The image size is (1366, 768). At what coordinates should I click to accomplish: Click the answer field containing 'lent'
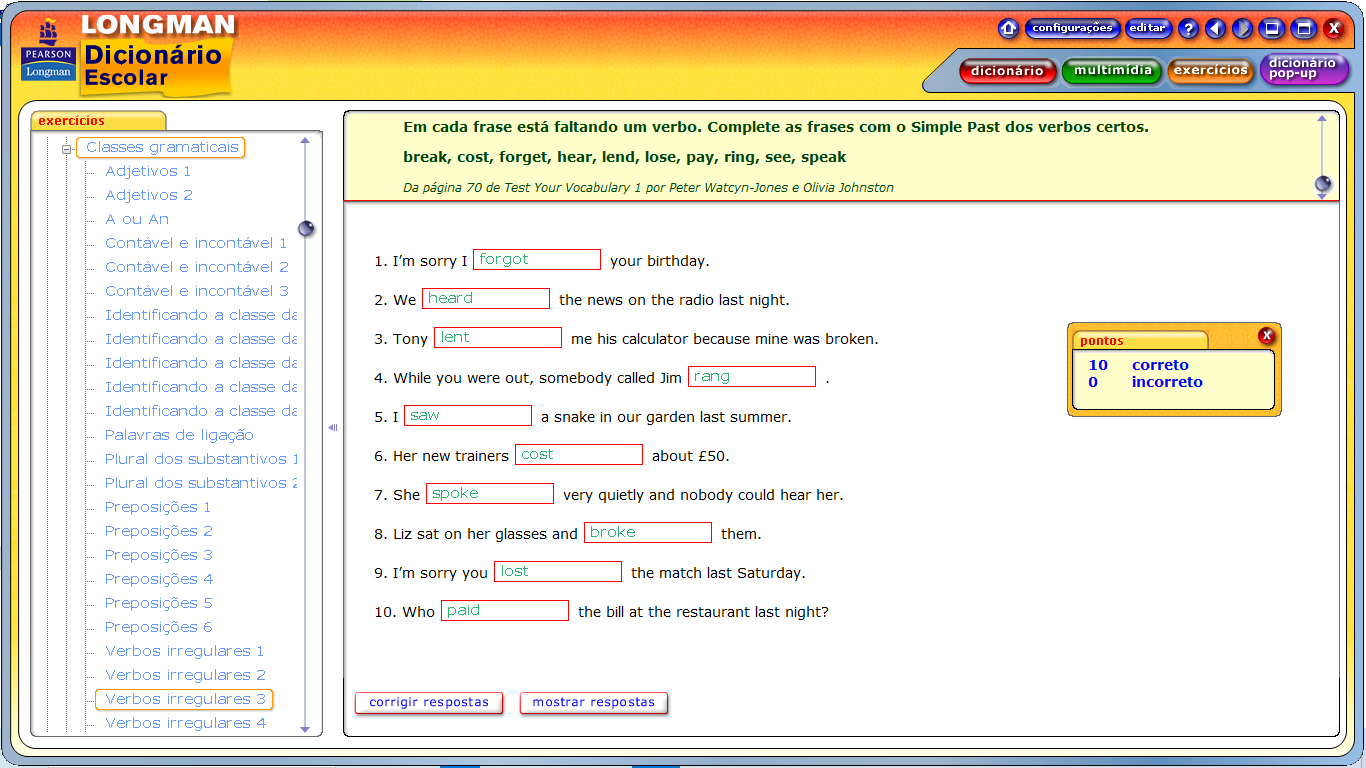click(x=498, y=337)
